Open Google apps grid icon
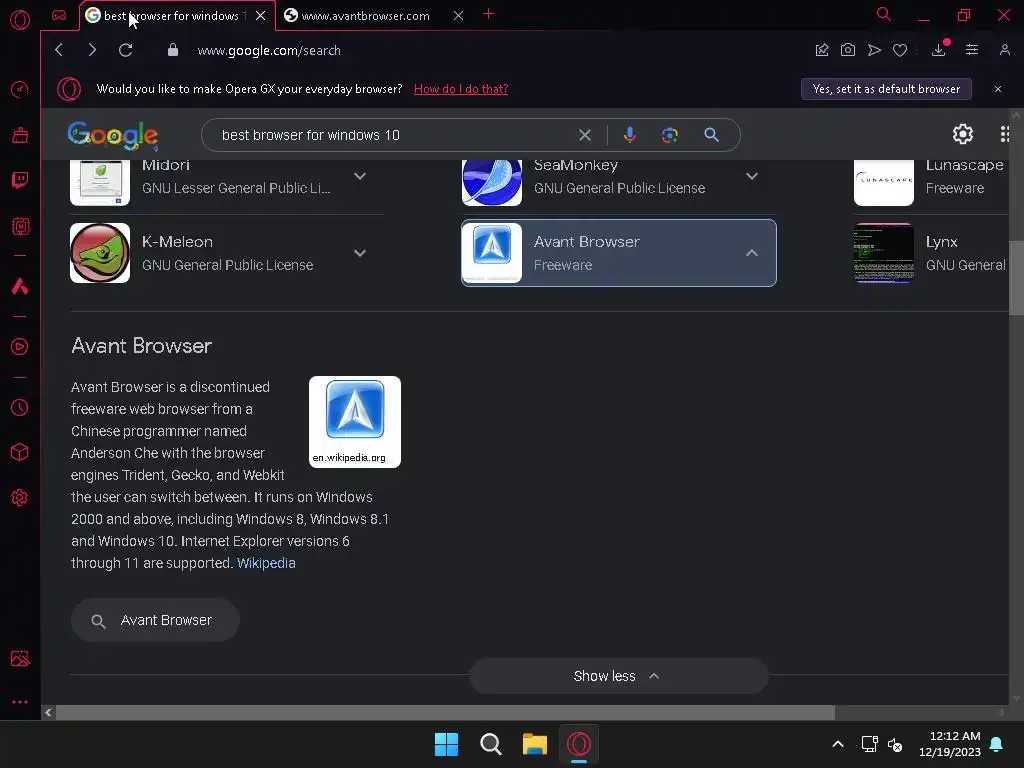Screen dimensions: 1024x768 (1006, 135)
